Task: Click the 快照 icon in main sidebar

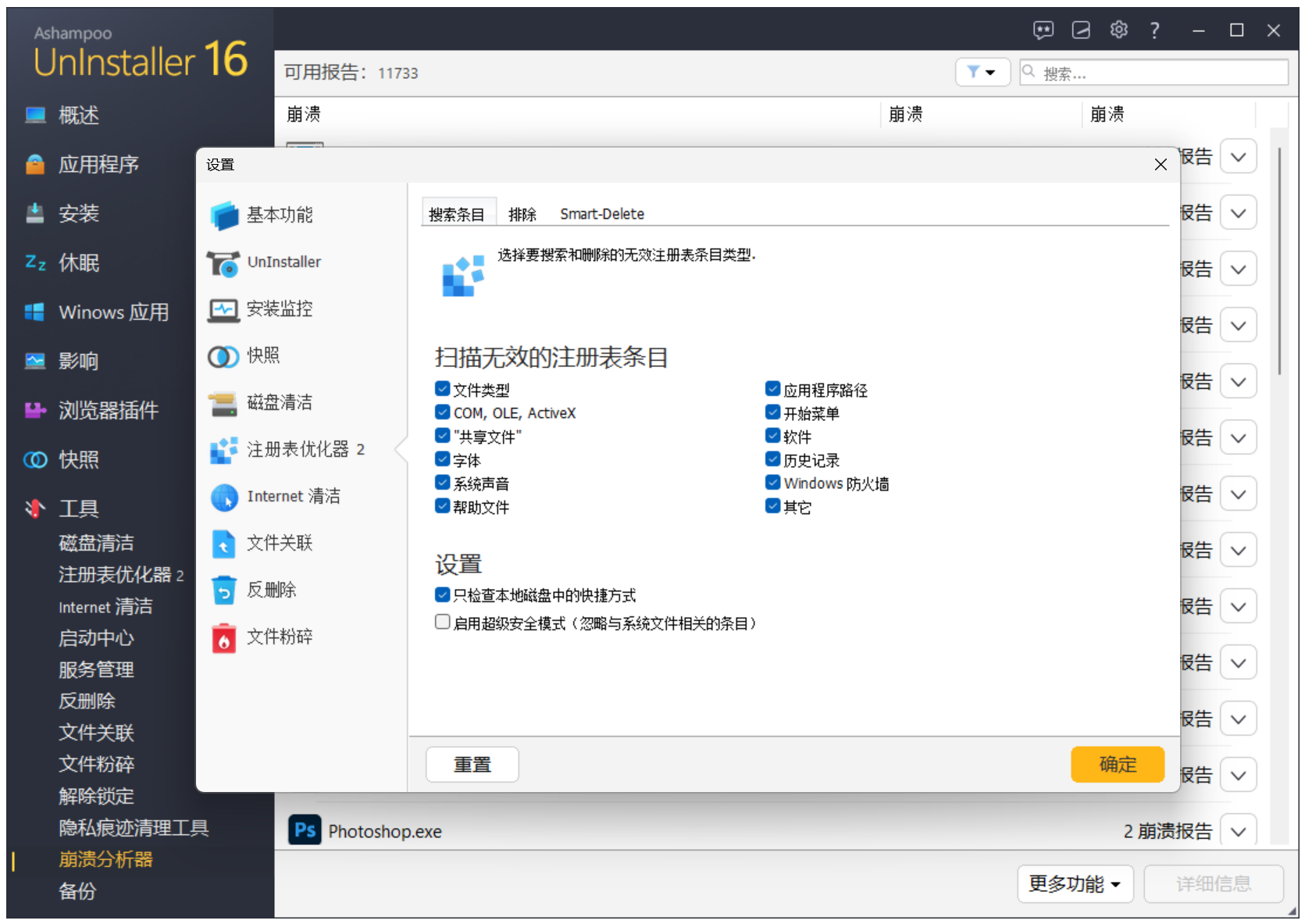Action: (35, 459)
